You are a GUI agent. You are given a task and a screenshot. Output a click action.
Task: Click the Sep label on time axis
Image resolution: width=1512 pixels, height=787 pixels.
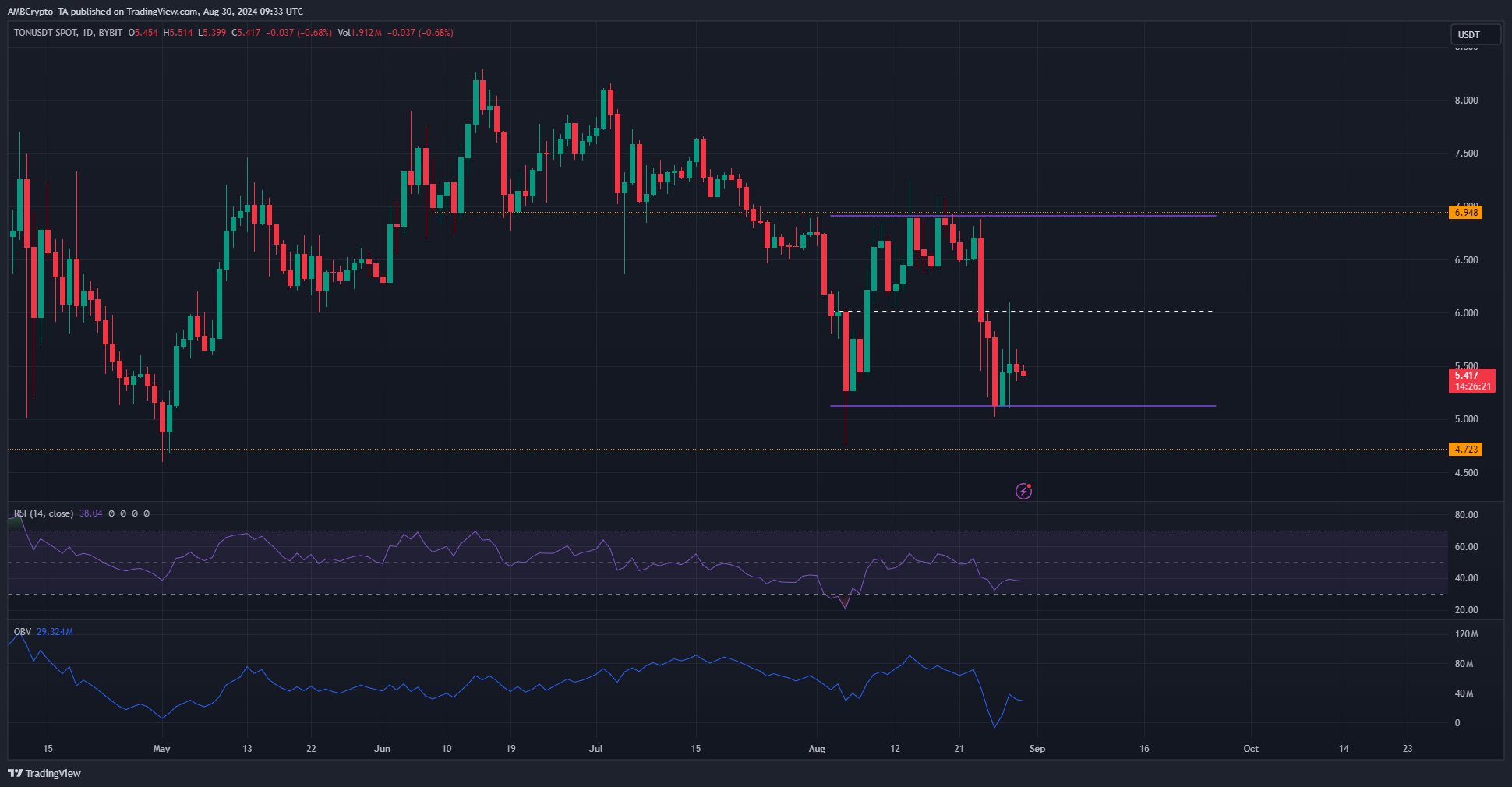(x=1037, y=749)
